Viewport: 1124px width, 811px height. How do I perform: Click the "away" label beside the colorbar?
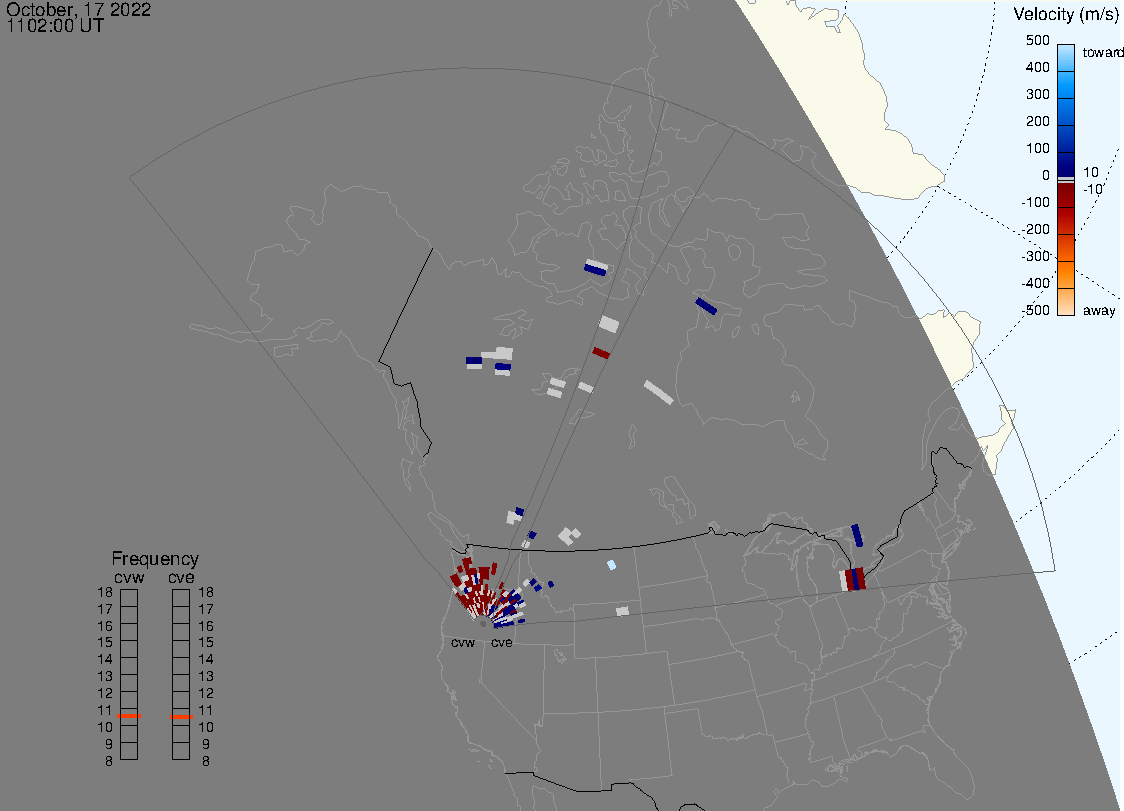click(1099, 310)
